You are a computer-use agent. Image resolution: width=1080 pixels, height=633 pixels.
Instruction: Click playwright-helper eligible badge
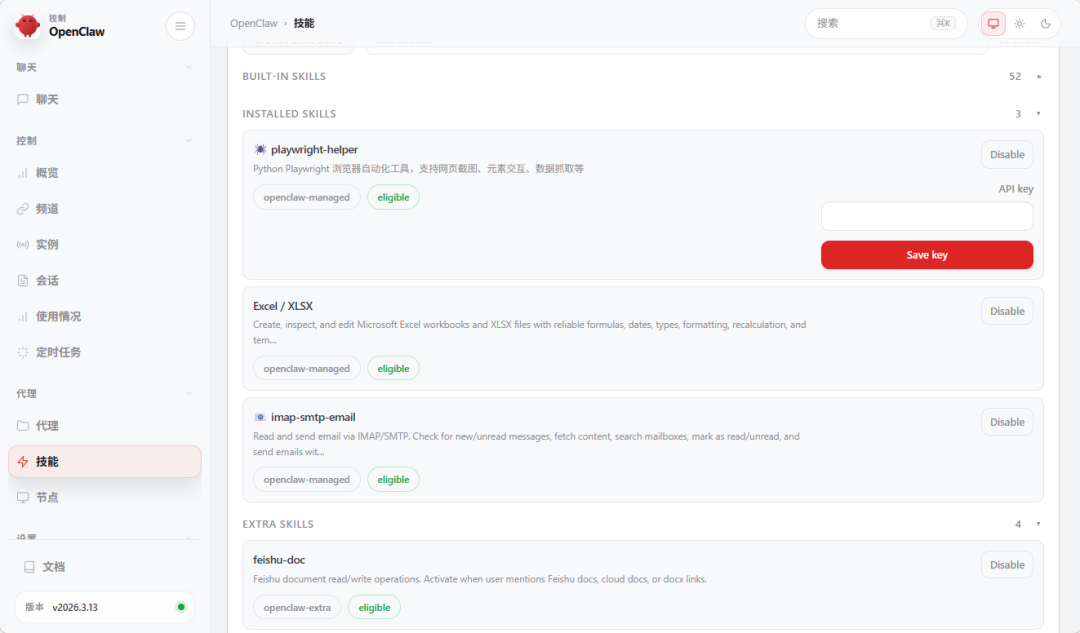coord(393,197)
